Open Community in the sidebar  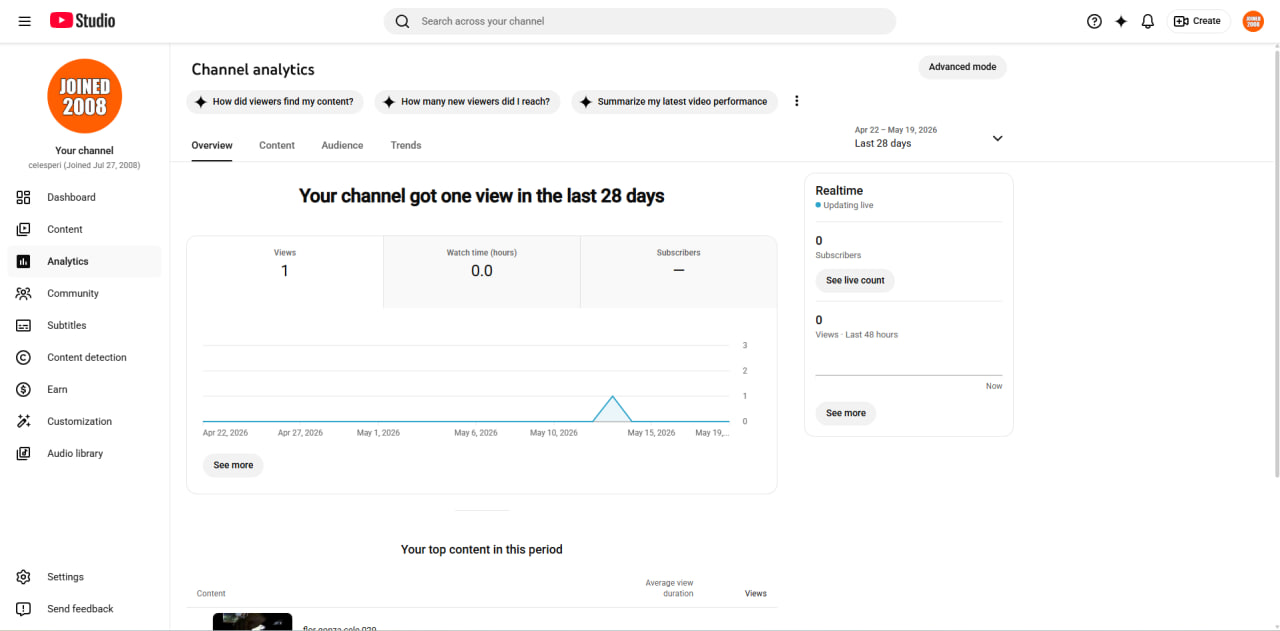(x=85, y=293)
